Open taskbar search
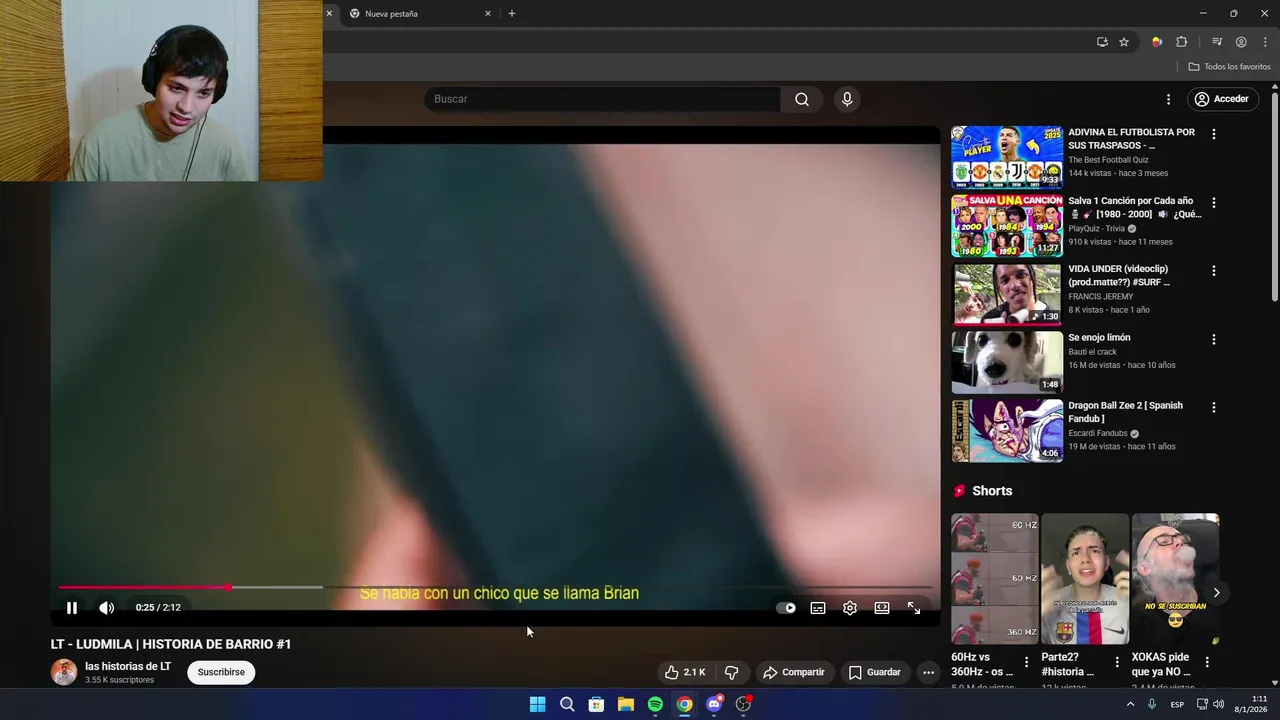 click(567, 704)
